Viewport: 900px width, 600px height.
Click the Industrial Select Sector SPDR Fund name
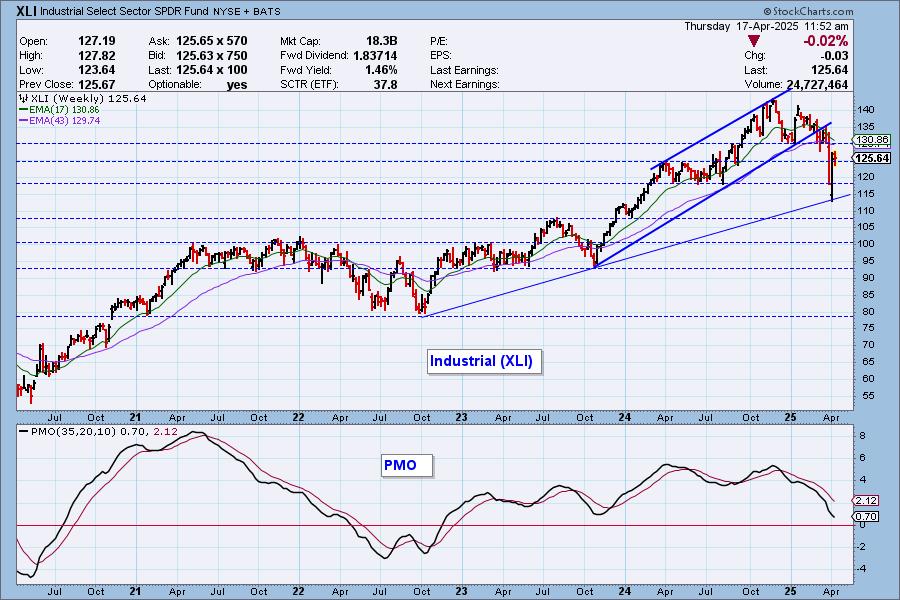(x=125, y=11)
